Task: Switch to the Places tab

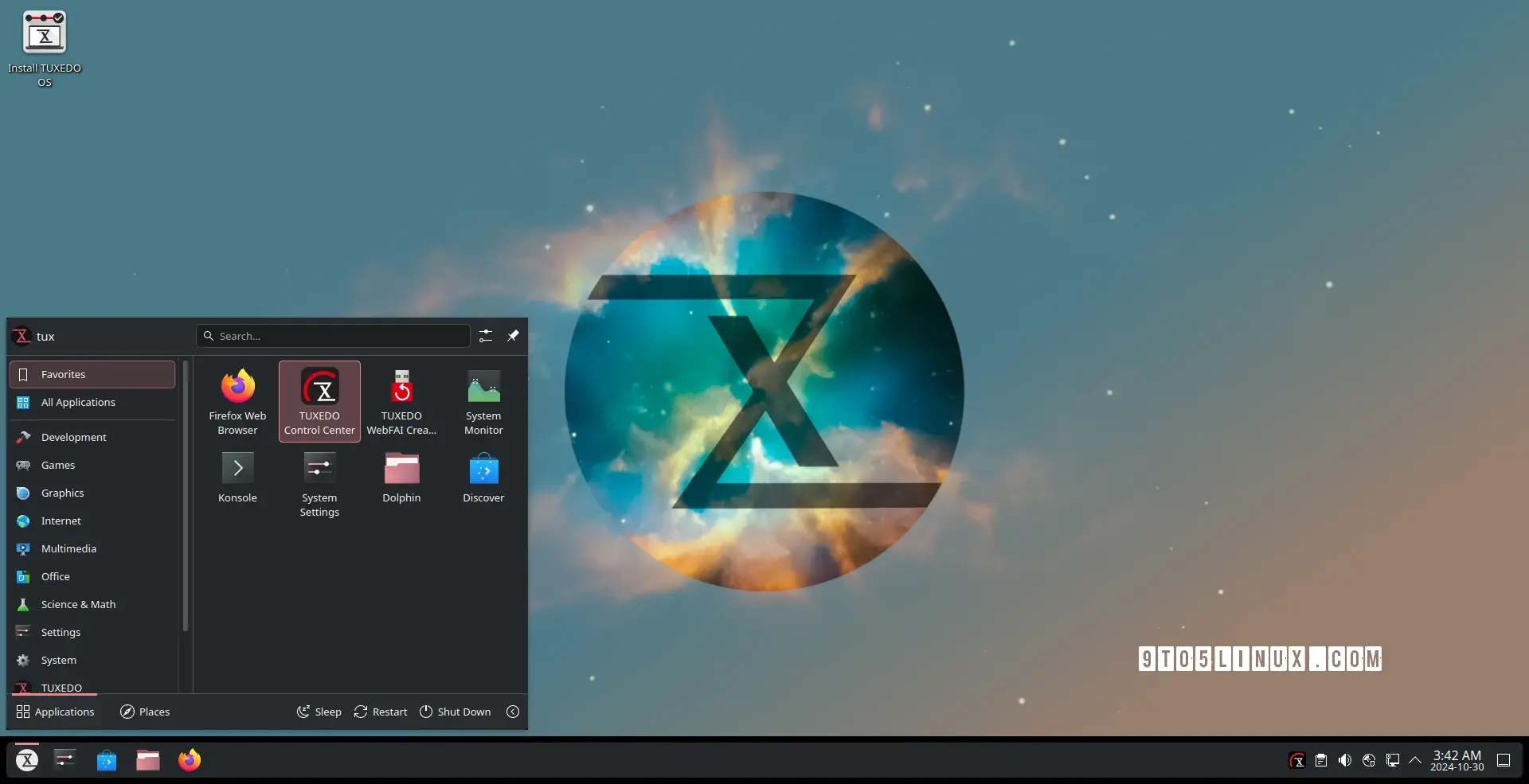Action: [145, 712]
